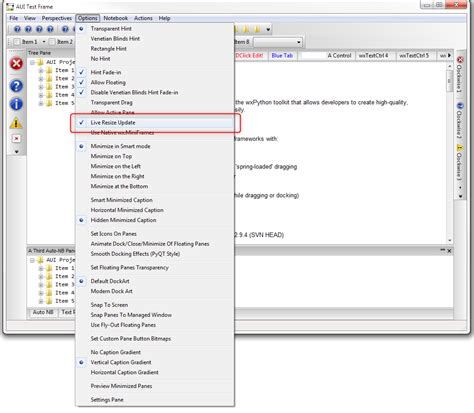474x413 pixels.
Task: Click the small red X icon below warning
Action: [x=16, y=138]
